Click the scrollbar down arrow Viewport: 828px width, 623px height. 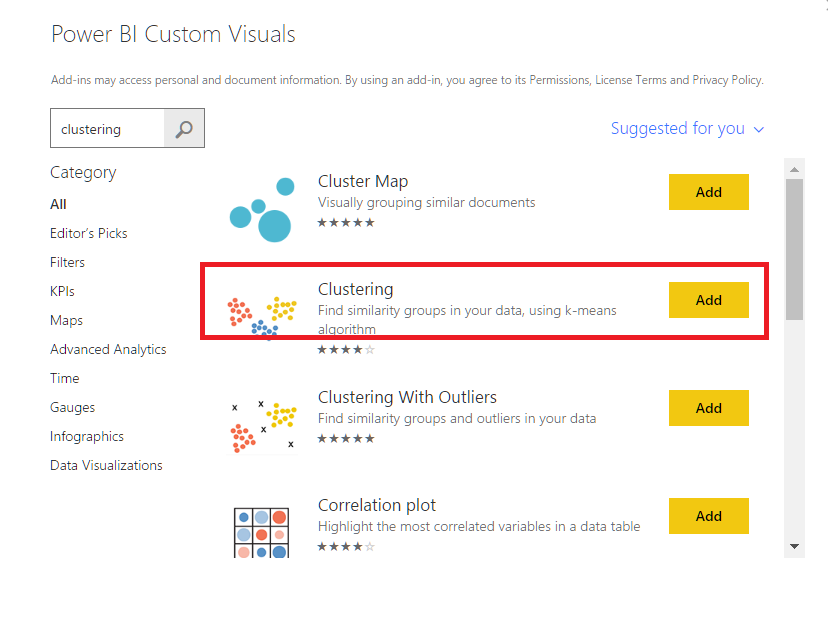[x=794, y=546]
